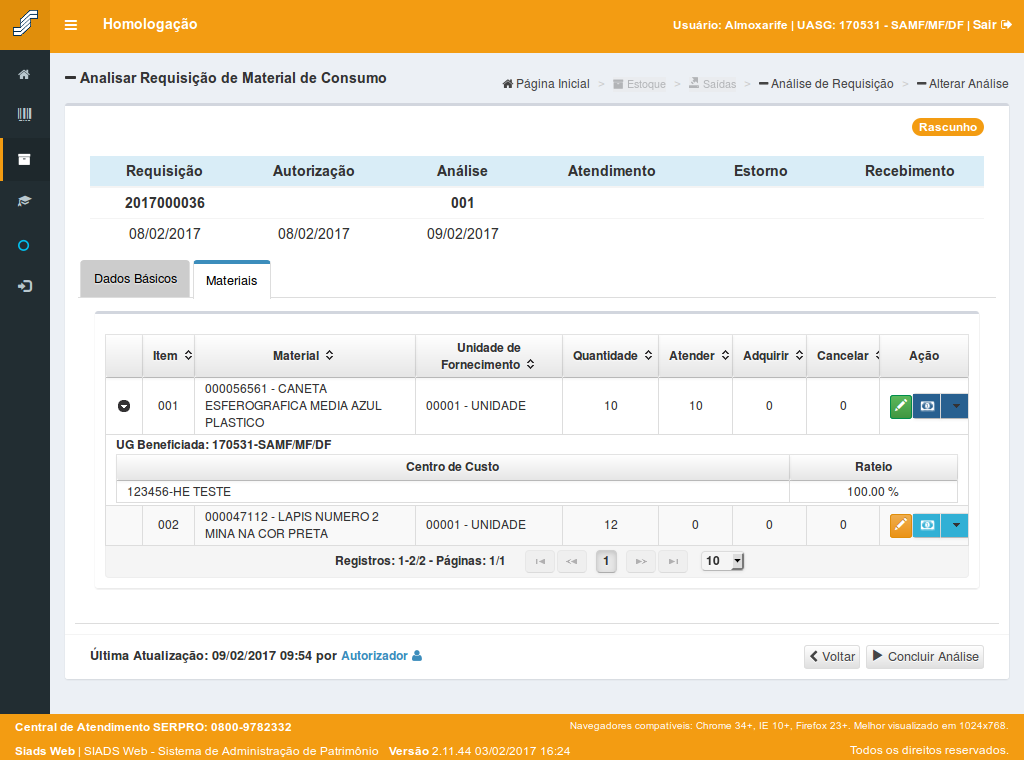Click the Concluir Análise button

pos(925,656)
